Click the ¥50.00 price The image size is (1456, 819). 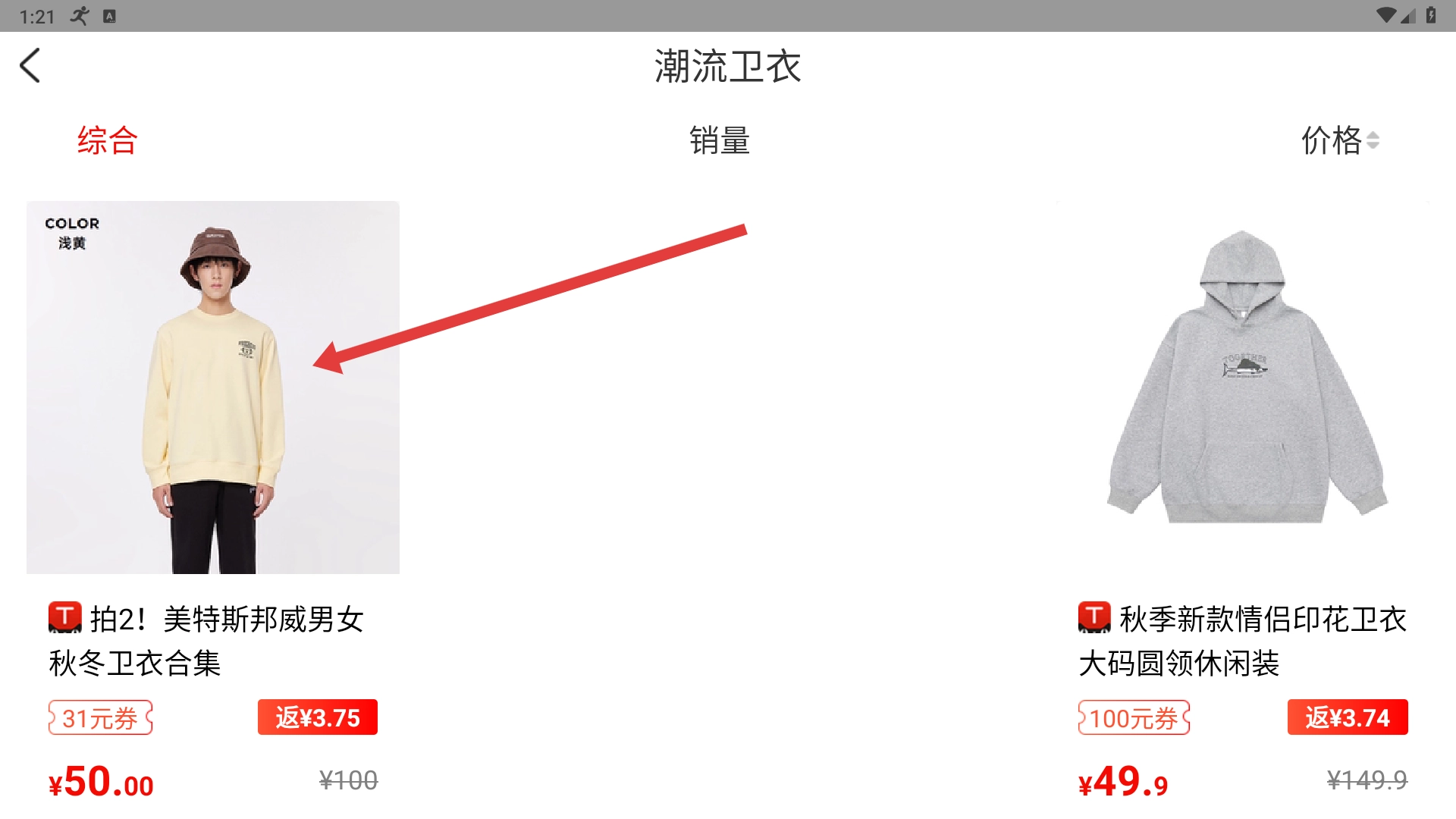[101, 782]
